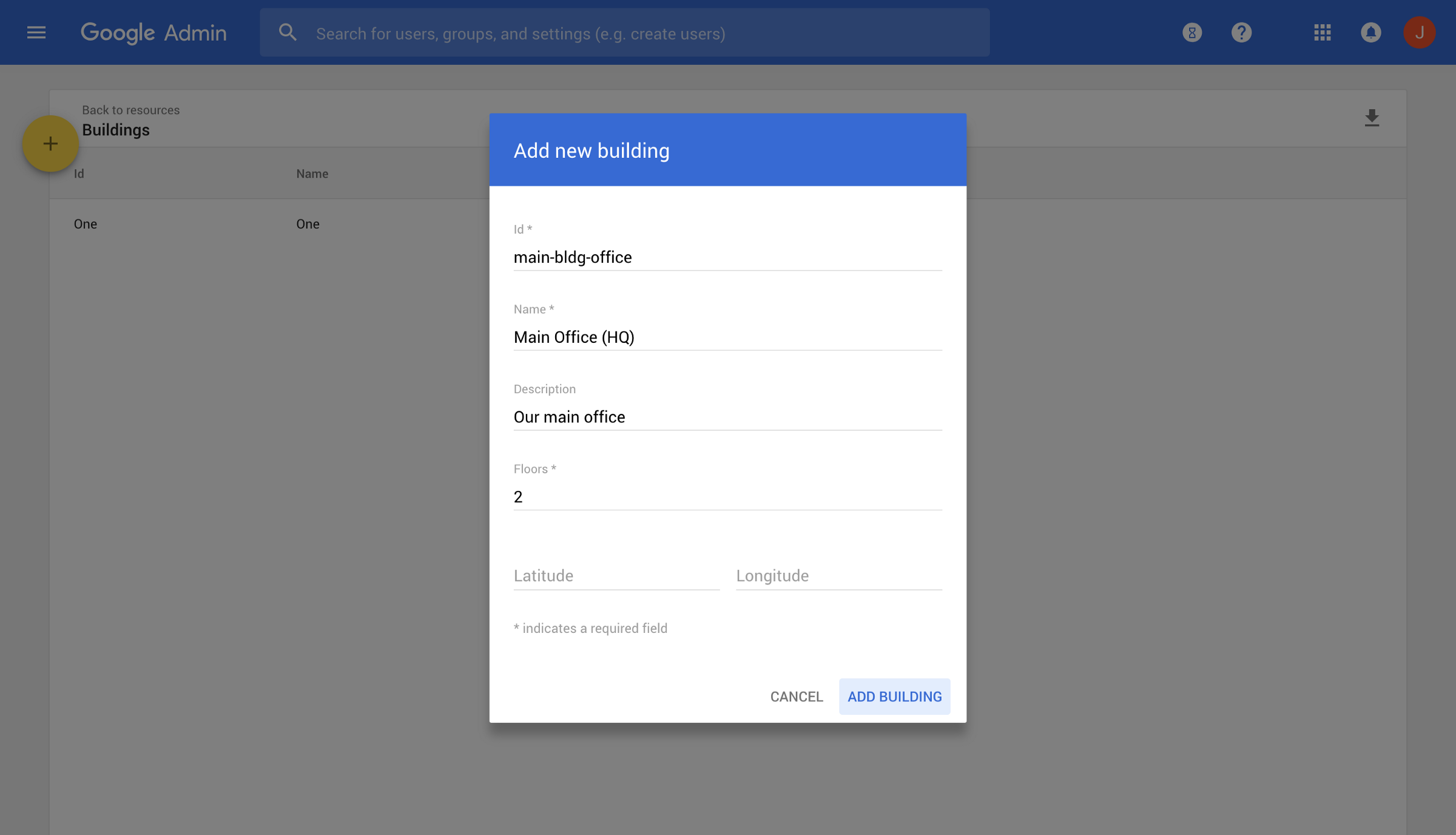Click the download buildings icon
This screenshot has width=1456, height=835.
click(x=1372, y=118)
